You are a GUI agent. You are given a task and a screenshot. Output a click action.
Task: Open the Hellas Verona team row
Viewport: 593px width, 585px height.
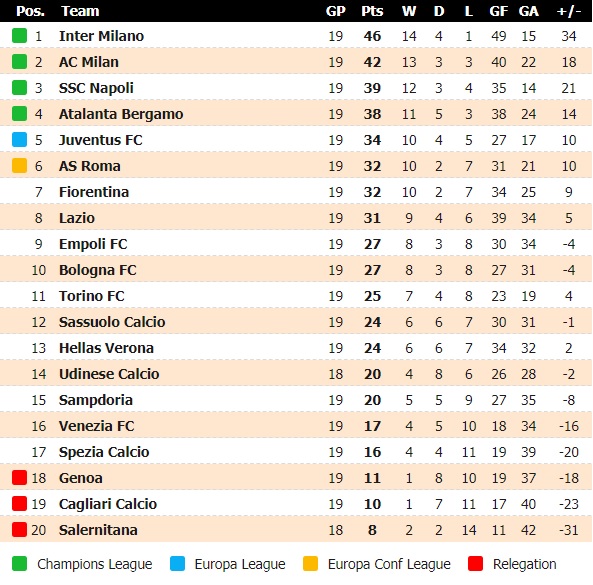(296, 348)
